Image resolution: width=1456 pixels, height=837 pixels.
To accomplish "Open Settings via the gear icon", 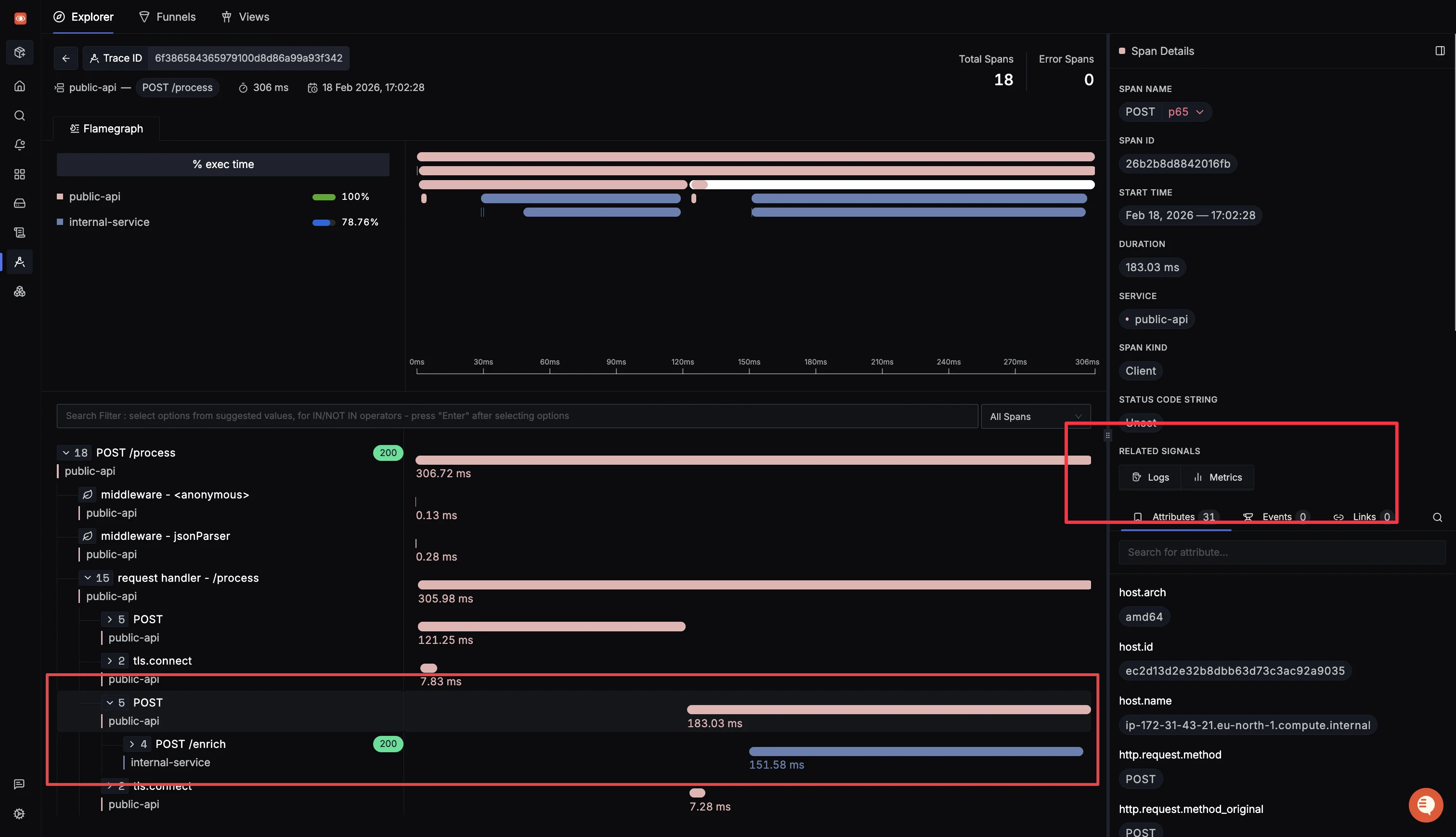I will pos(20,813).
